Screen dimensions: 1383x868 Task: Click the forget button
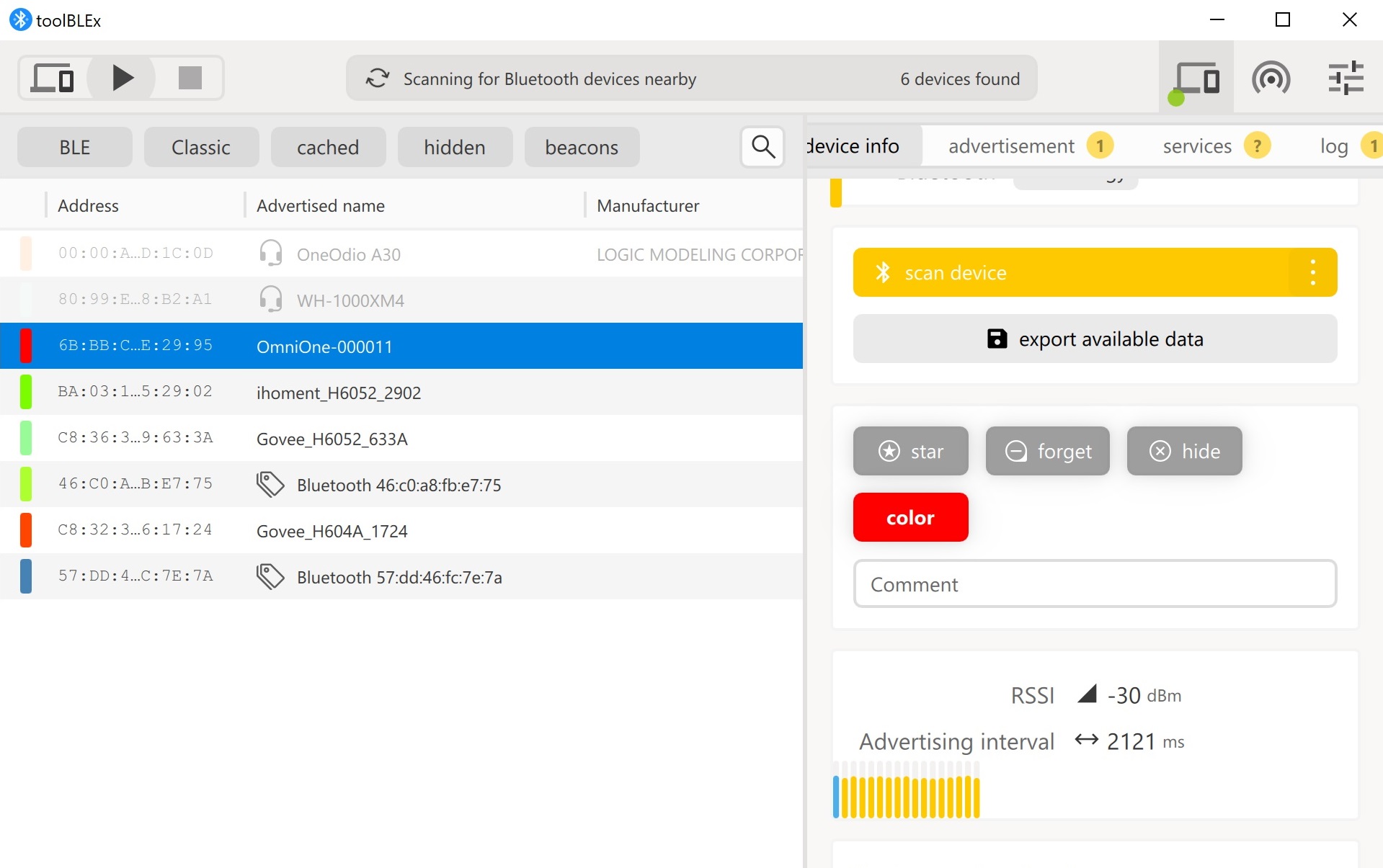coord(1047,451)
